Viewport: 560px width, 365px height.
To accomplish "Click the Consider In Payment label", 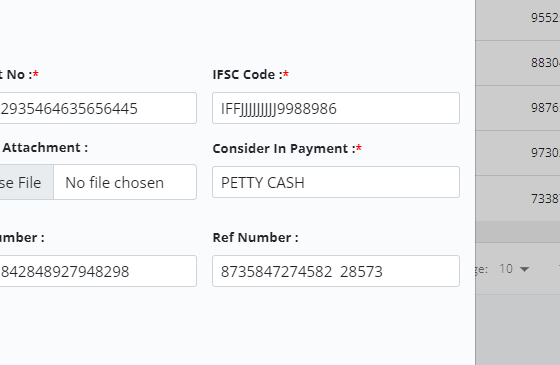I will pyautogui.click(x=287, y=149).
